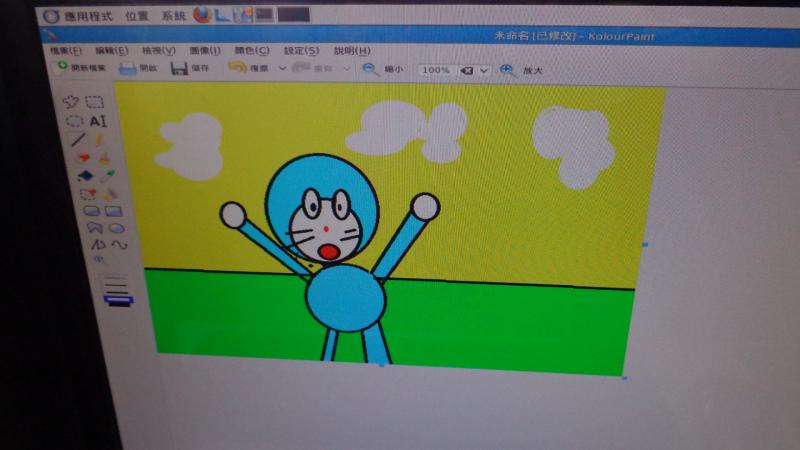Select the Brush tool
800x450 pixels.
(104, 159)
